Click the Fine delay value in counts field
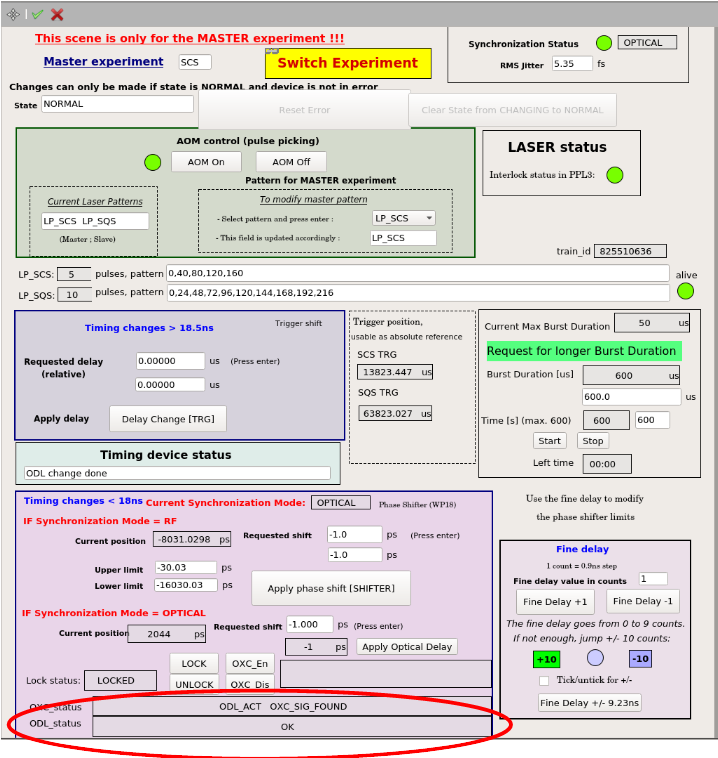Image resolution: width=718 pixels, height=758 pixels. tap(653, 579)
